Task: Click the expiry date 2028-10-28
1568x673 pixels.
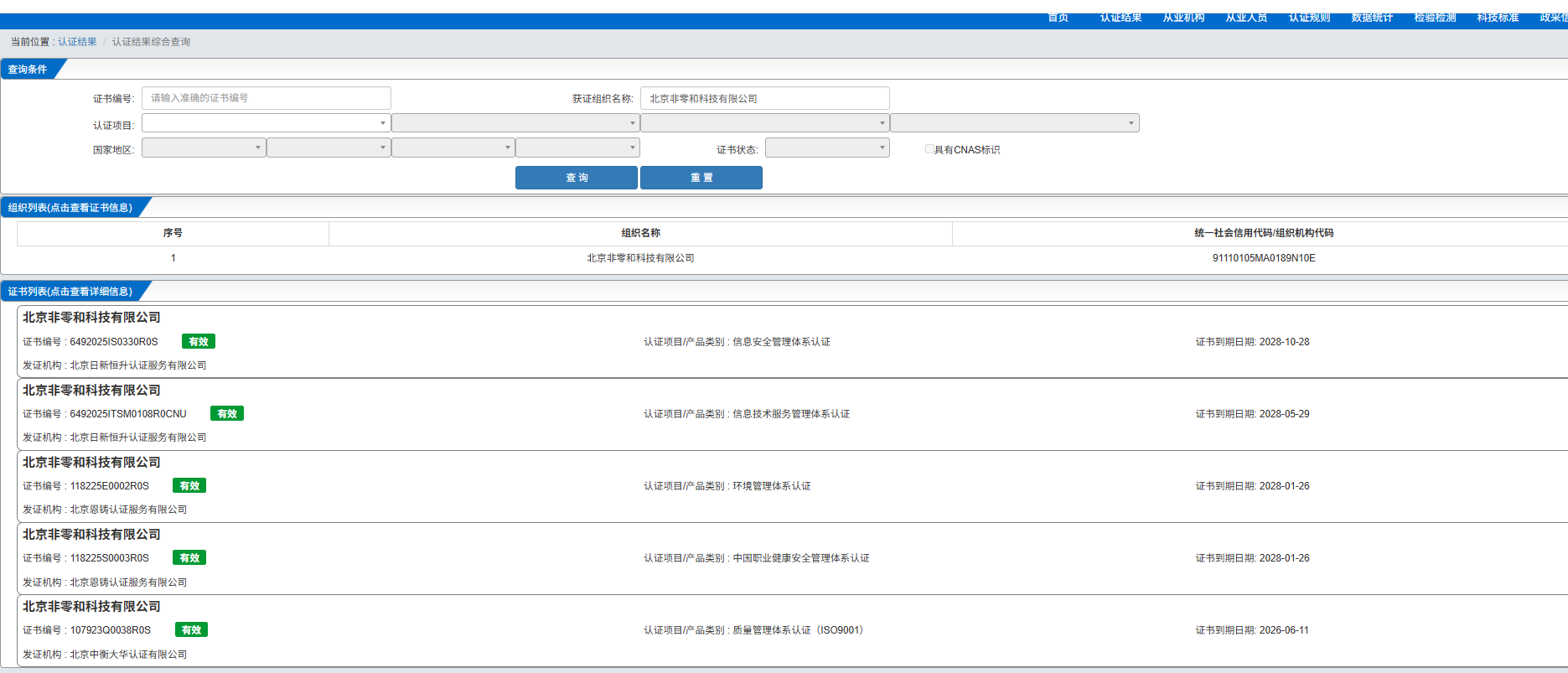Action: (1284, 342)
